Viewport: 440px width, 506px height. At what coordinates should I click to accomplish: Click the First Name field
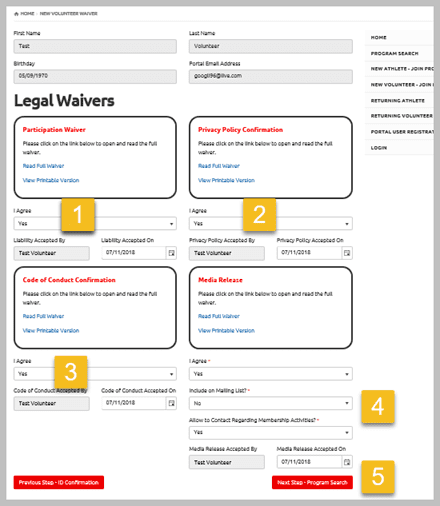point(95,46)
